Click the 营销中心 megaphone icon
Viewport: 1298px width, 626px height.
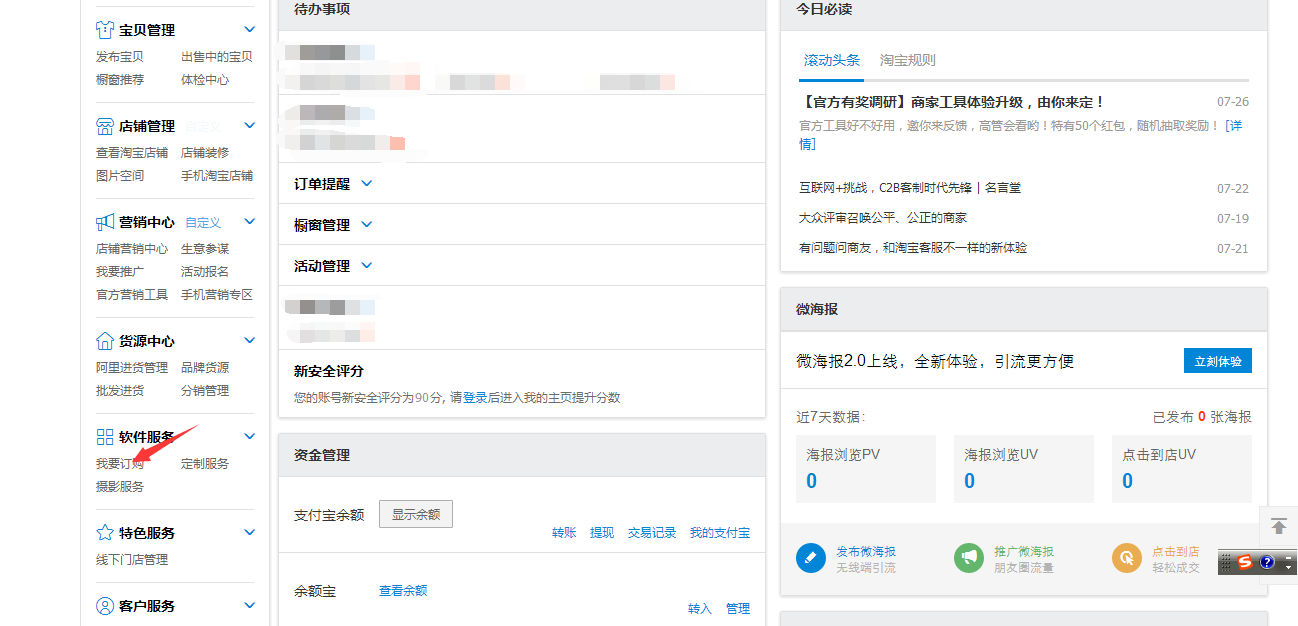tap(104, 222)
